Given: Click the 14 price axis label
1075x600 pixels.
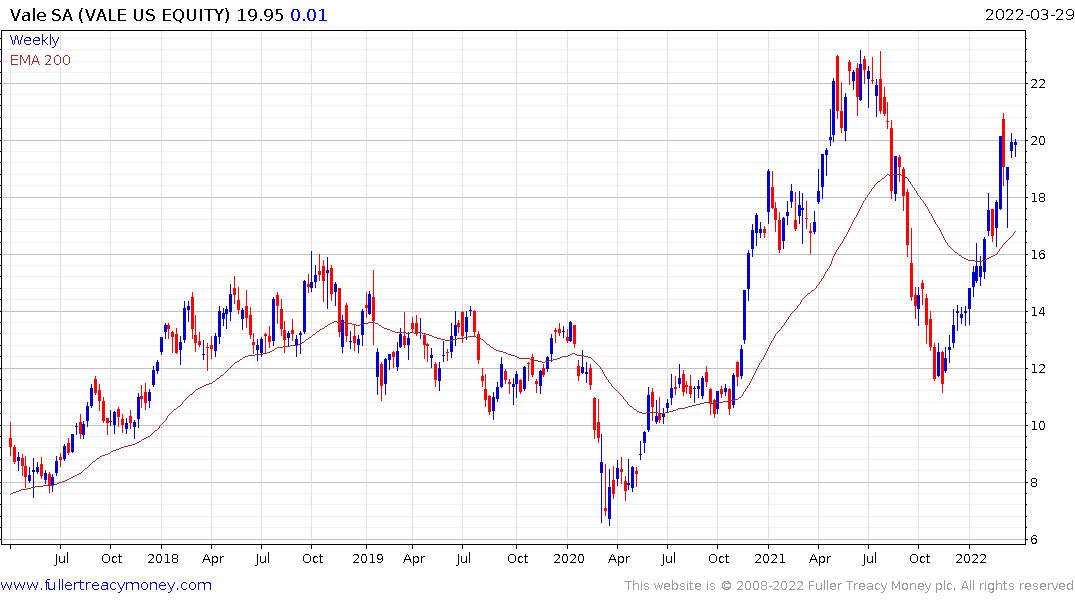Looking at the screenshot, I should click(x=1038, y=311).
